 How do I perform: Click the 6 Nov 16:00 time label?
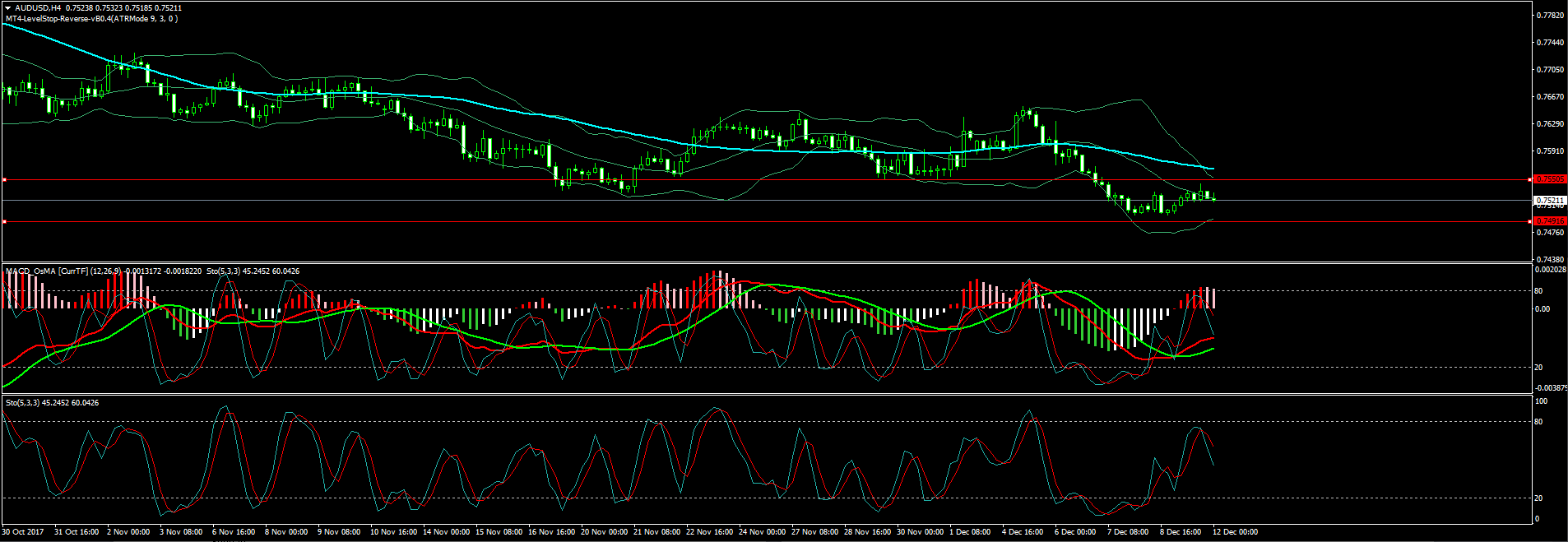[234, 532]
